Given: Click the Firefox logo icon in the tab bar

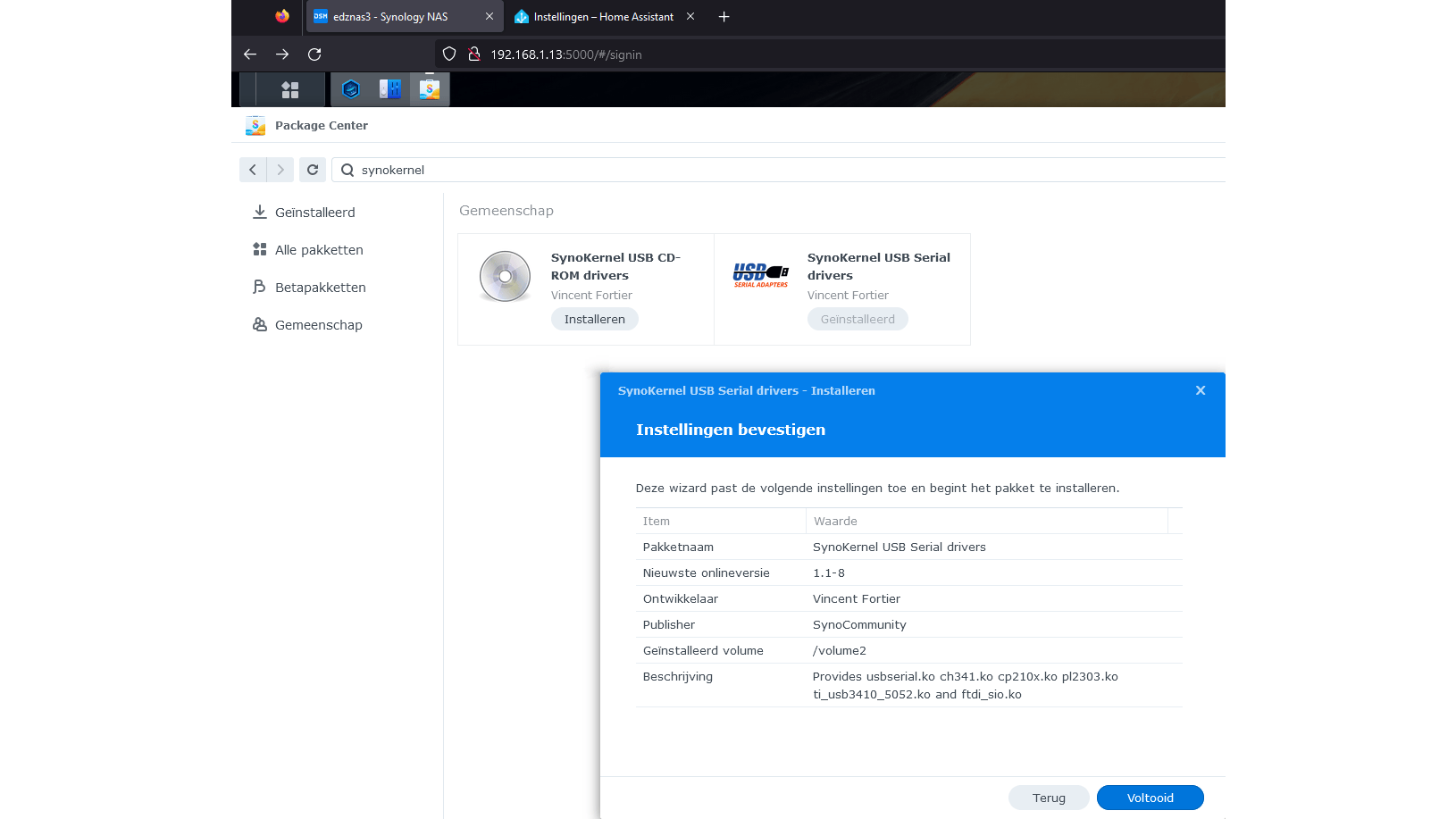Looking at the screenshot, I should [282, 16].
